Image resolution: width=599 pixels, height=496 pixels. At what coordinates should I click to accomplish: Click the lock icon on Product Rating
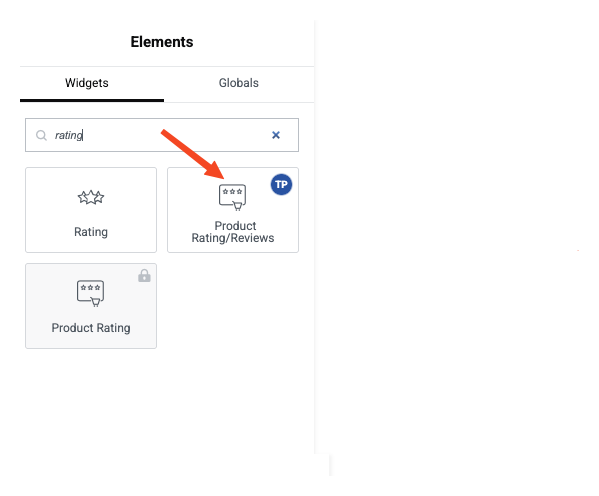click(144, 276)
